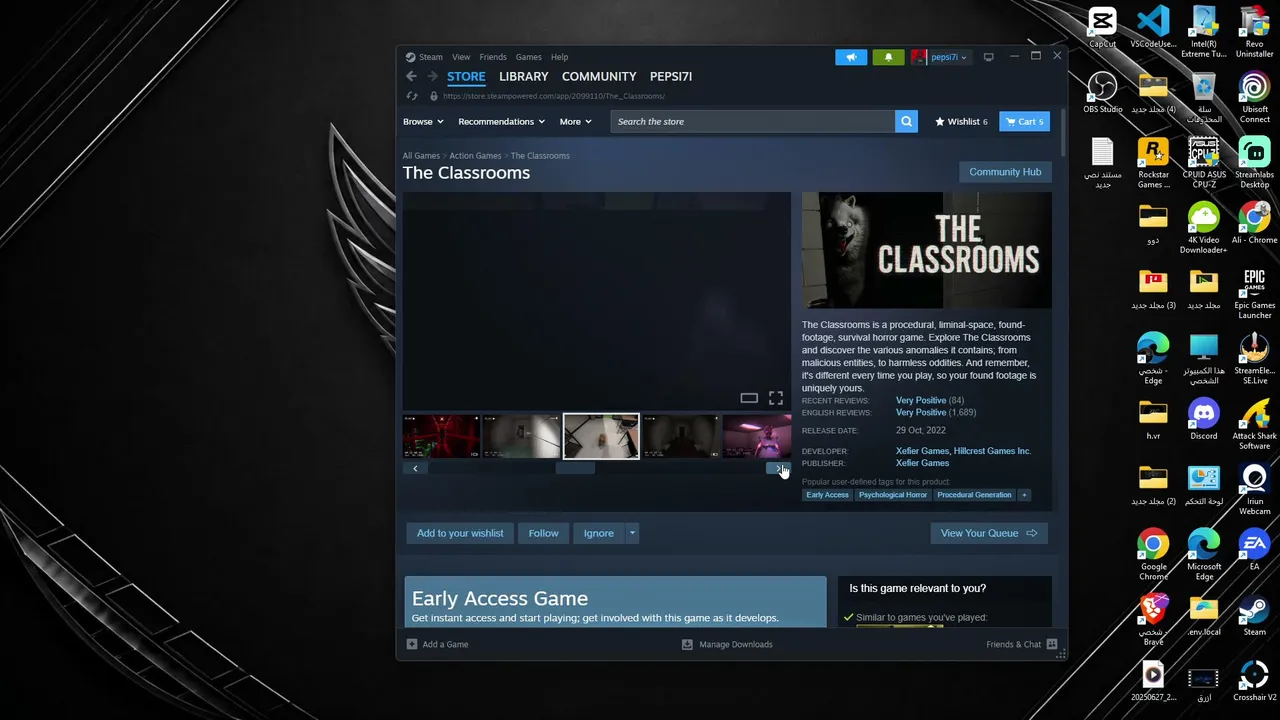This screenshot has height=720, width=1280.
Task: Open the Games menu
Action: coord(529,57)
